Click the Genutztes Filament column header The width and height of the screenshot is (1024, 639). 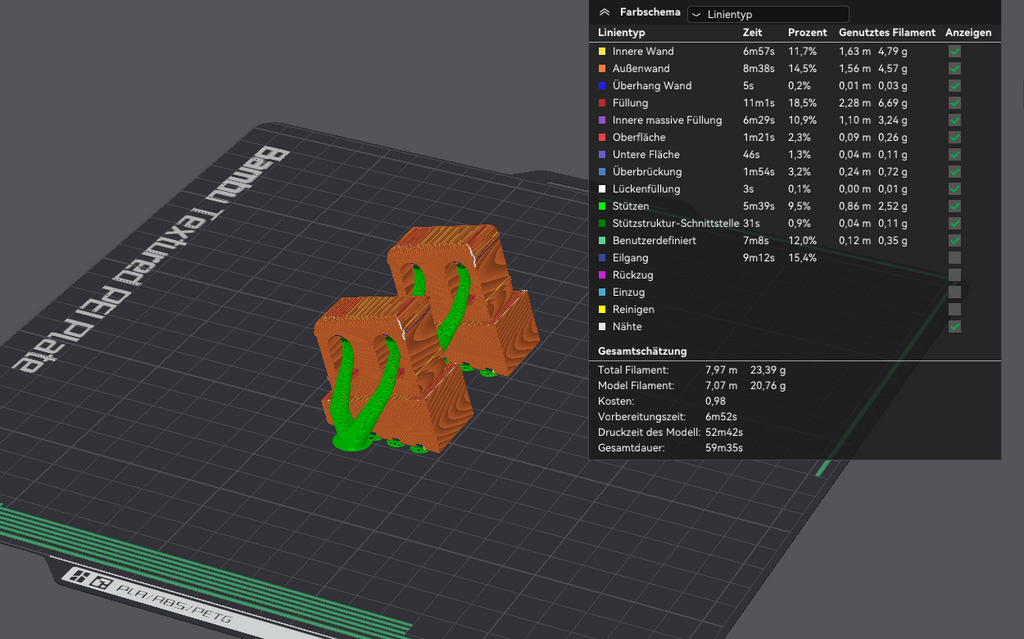pyautogui.click(x=887, y=32)
